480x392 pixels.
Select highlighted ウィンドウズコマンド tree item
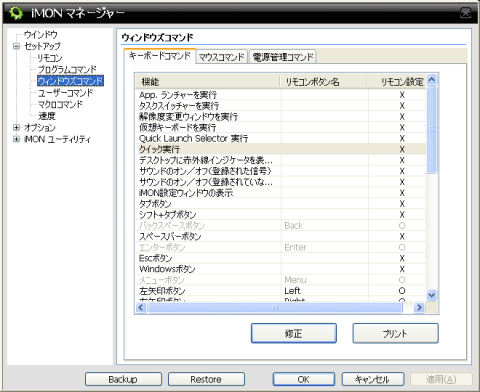point(70,81)
